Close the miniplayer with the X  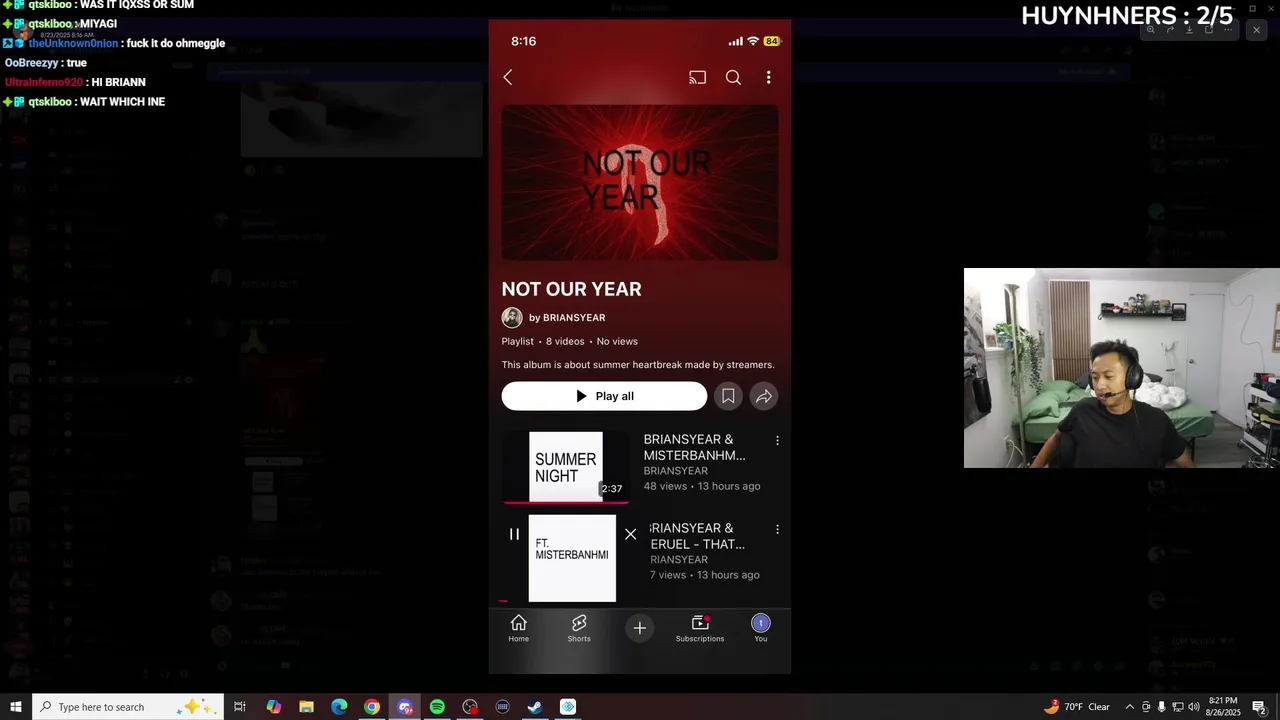630,534
